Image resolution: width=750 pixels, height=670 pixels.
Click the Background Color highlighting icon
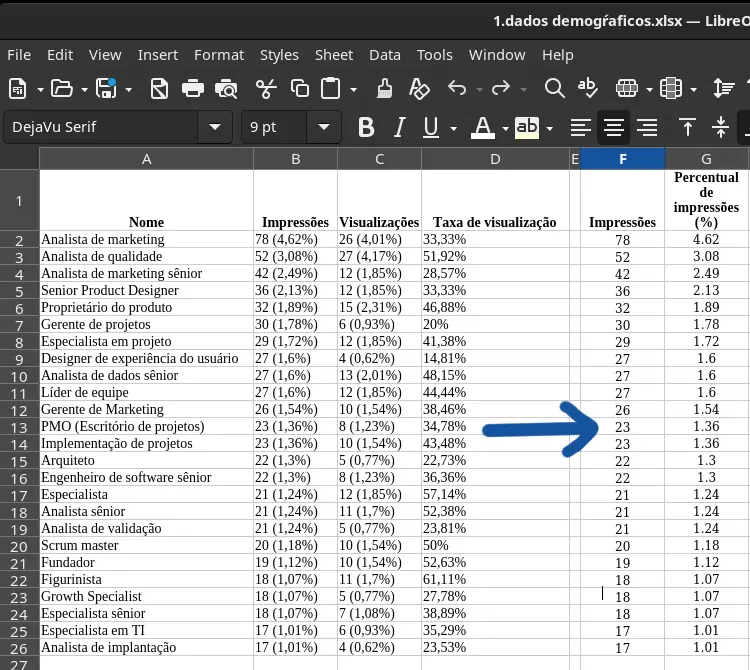pyautogui.click(x=527, y=127)
